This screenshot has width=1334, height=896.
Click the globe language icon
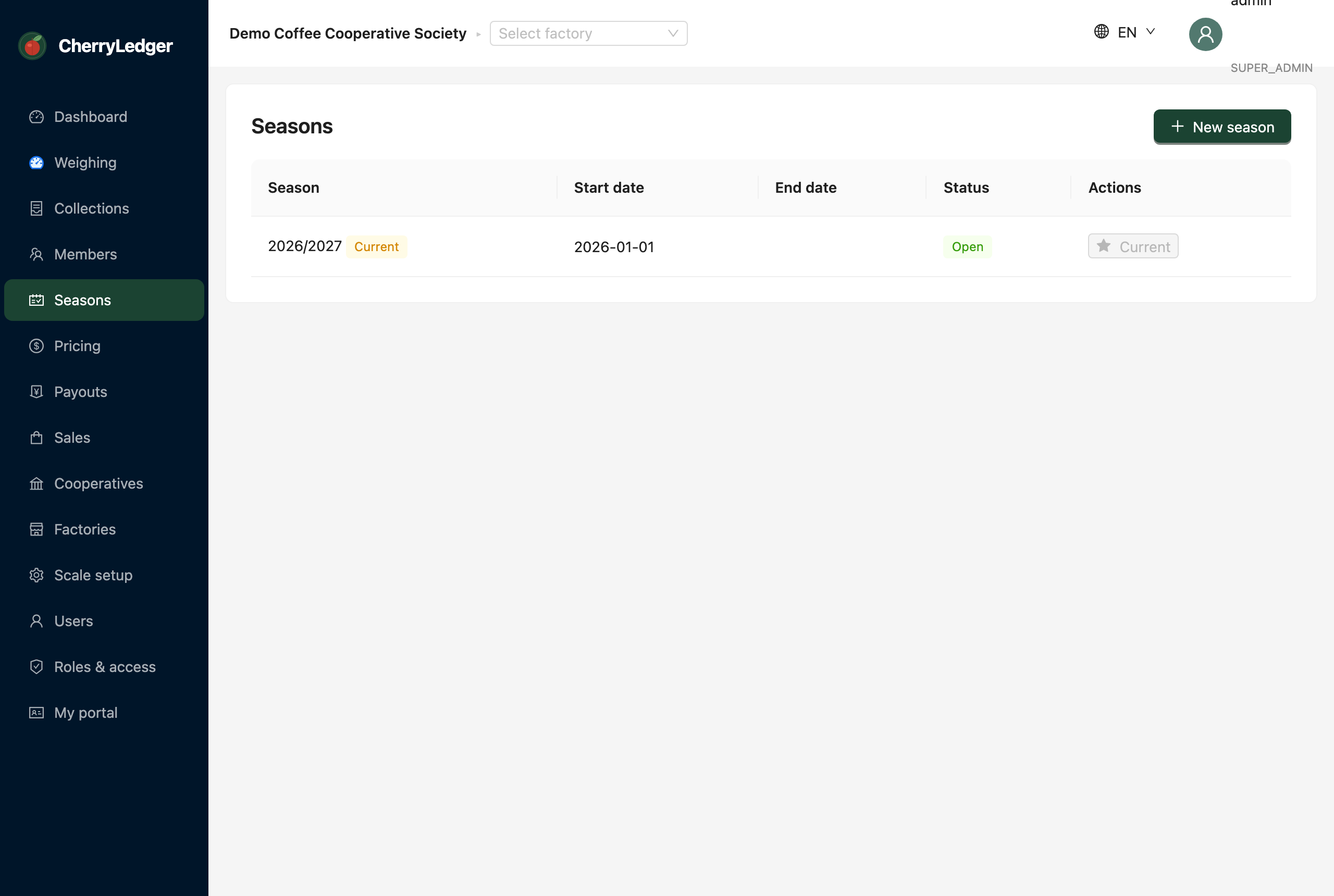point(1102,31)
